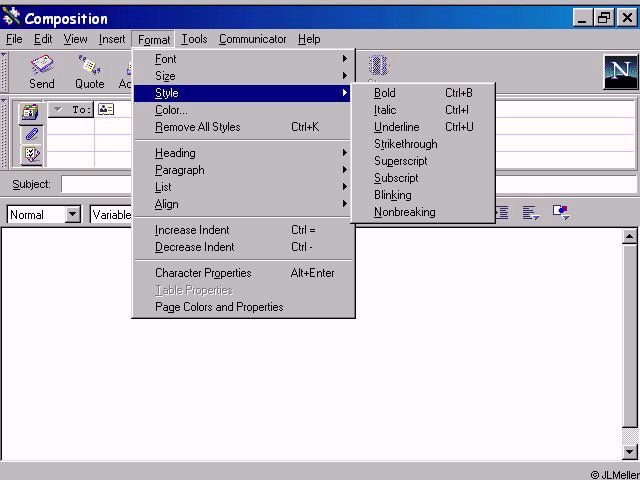Click the Stop toolbar icon
The width and height of the screenshot is (640, 480).
pos(378,67)
